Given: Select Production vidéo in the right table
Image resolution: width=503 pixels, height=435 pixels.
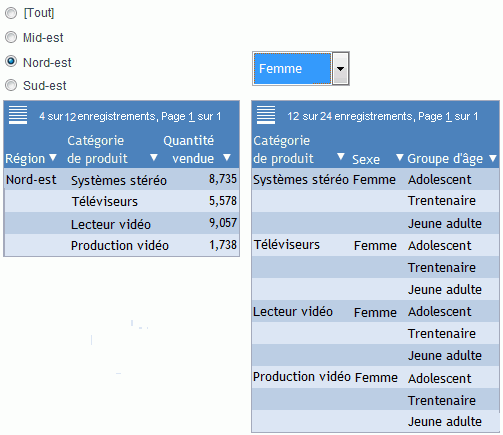Looking at the screenshot, I should [x=302, y=377].
